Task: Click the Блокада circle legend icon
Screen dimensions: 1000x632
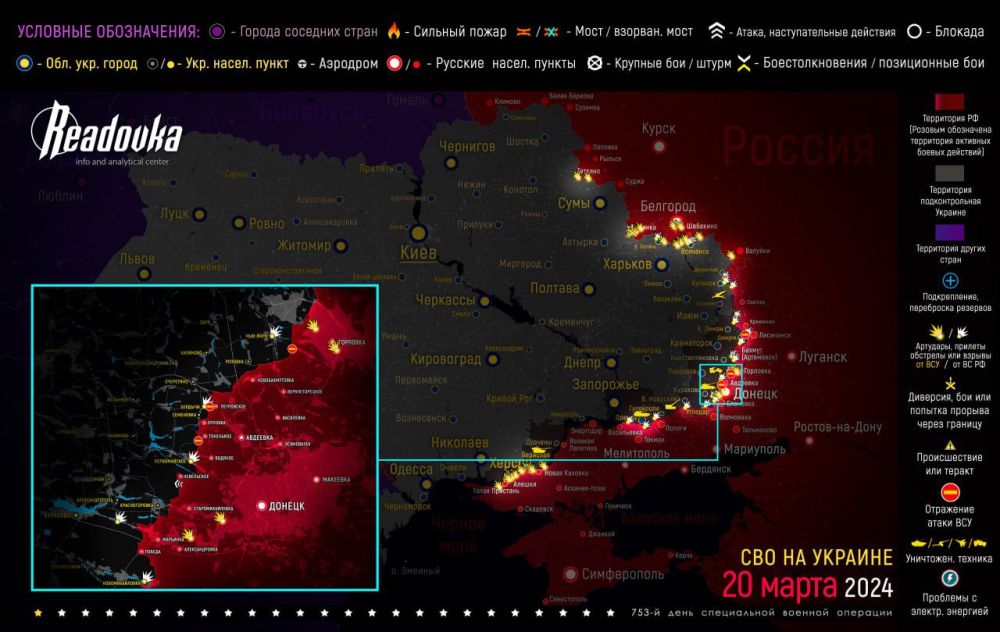Action: point(914,31)
